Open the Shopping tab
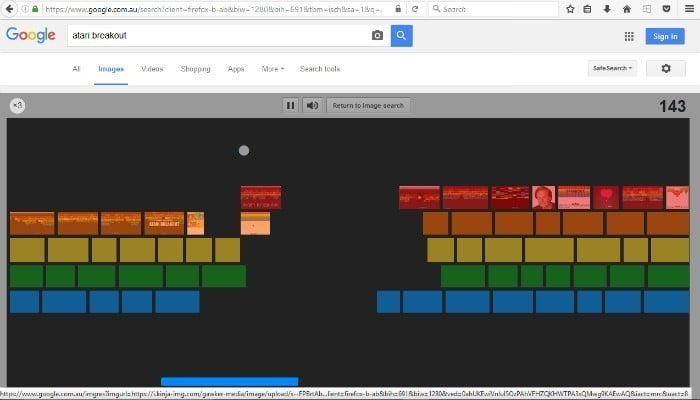This screenshot has width=700, height=400. click(x=196, y=69)
